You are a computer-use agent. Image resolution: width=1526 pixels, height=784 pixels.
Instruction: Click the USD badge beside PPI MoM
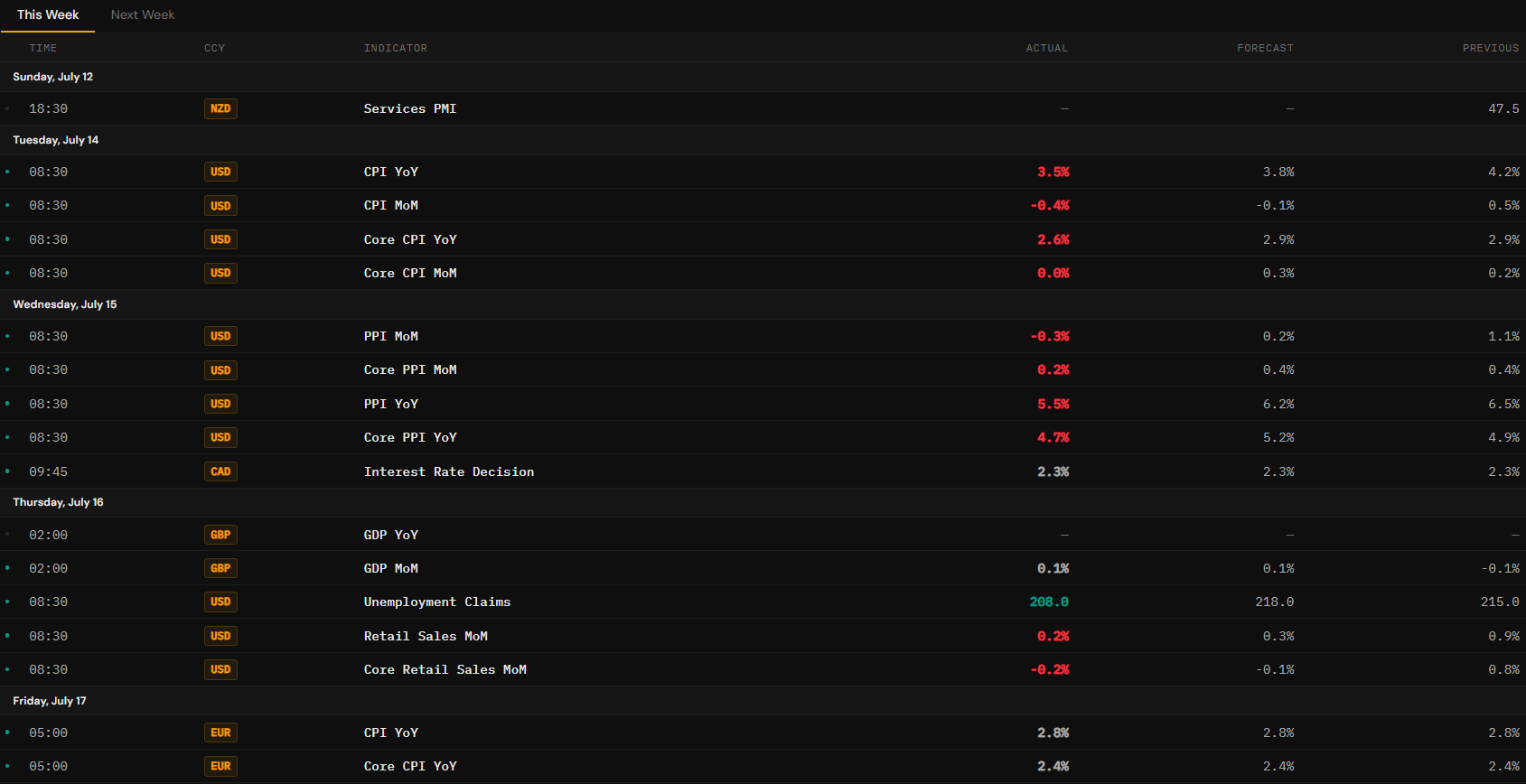click(220, 336)
